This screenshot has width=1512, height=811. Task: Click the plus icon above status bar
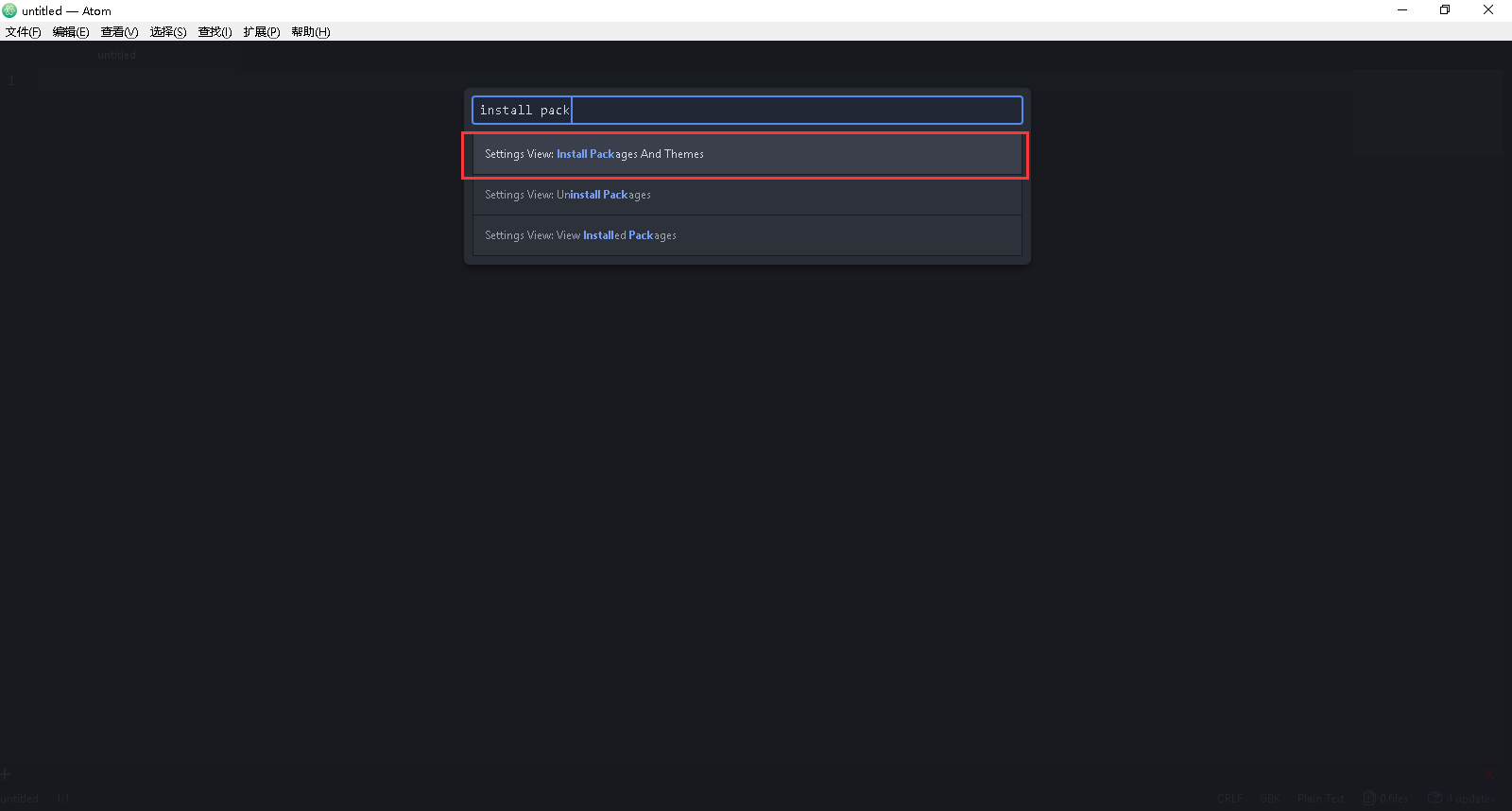tap(5, 774)
